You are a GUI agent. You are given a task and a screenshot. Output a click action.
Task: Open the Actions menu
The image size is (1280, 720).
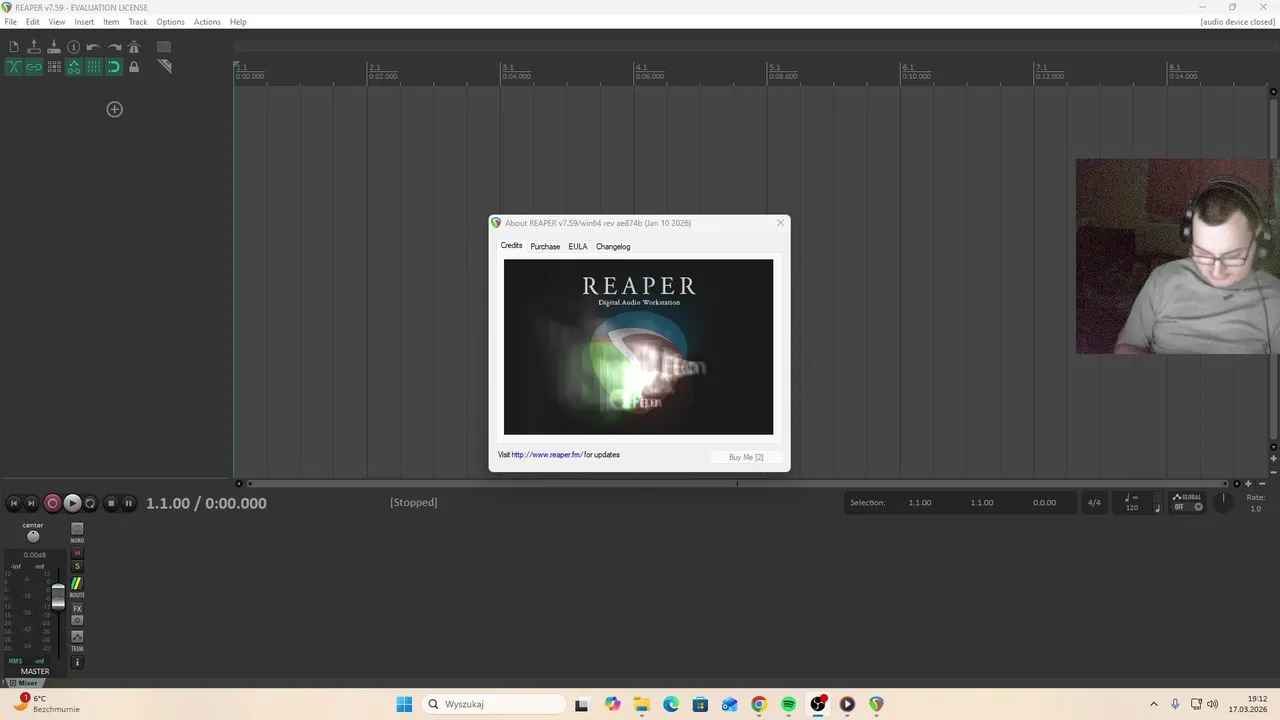pos(207,22)
